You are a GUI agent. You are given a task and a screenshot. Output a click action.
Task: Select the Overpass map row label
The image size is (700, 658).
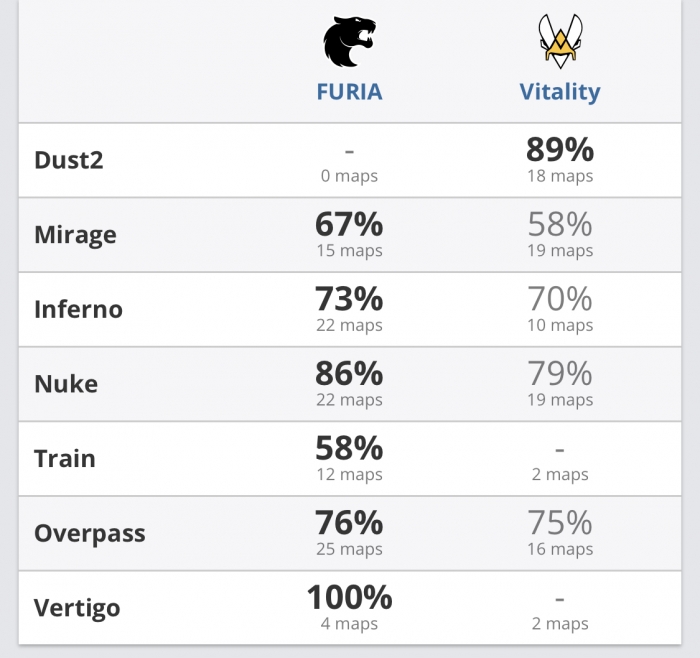click(x=90, y=533)
